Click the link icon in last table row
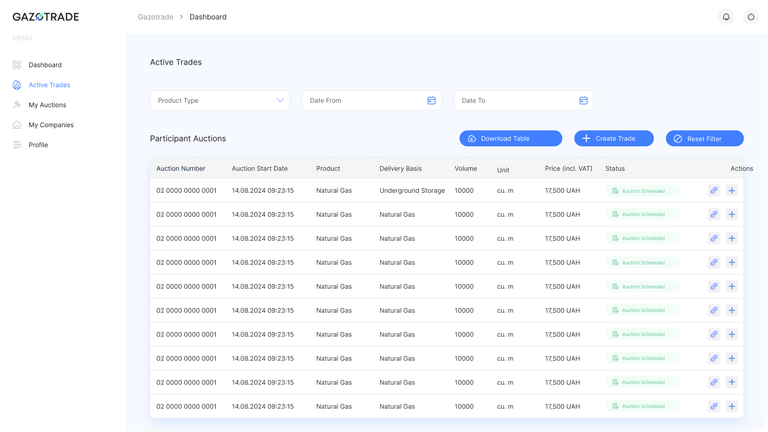The height and width of the screenshot is (432, 768). tap(714, 406)
